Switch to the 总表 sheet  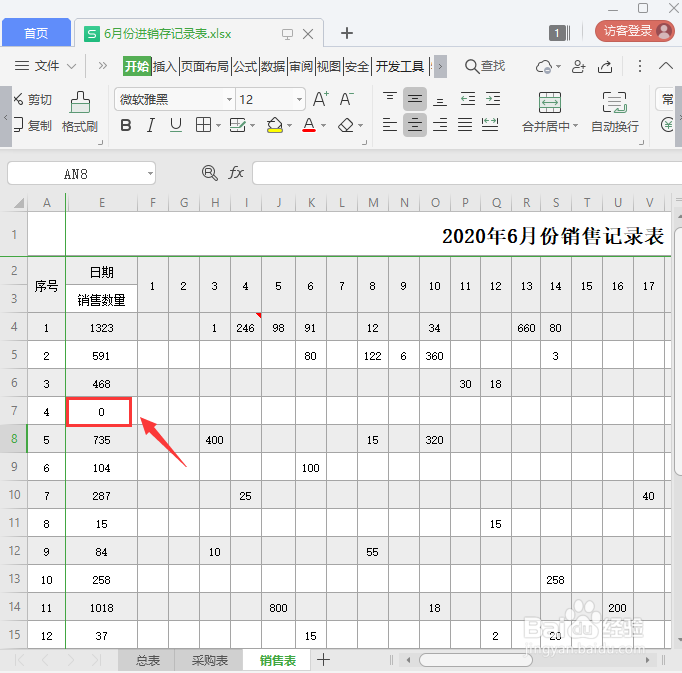[x=147, y=660]
